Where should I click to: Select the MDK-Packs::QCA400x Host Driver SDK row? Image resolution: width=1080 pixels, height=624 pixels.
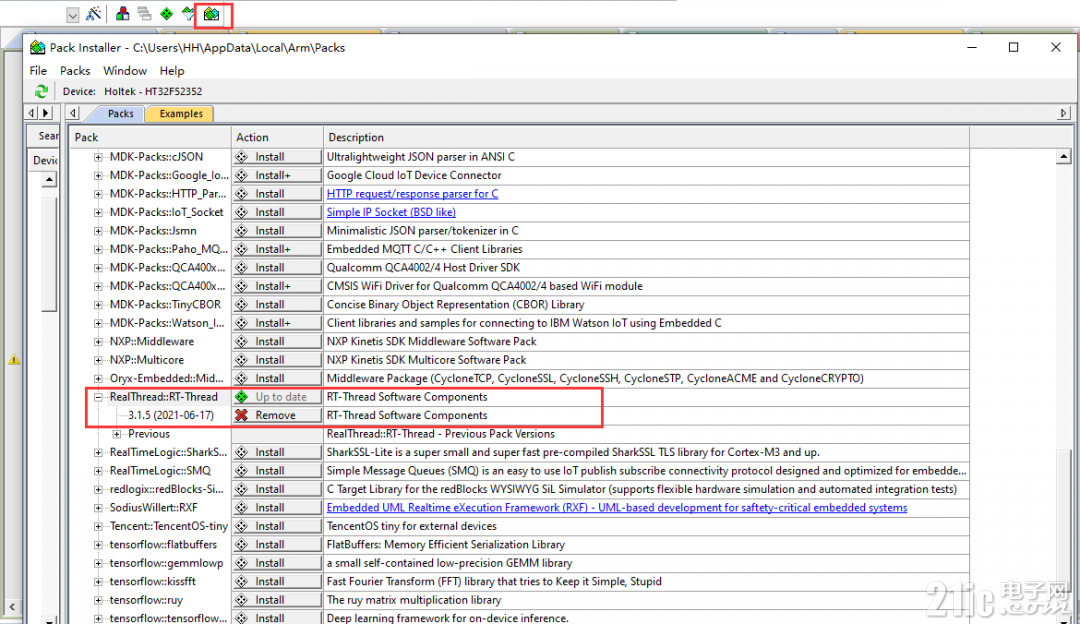point(519,268)
